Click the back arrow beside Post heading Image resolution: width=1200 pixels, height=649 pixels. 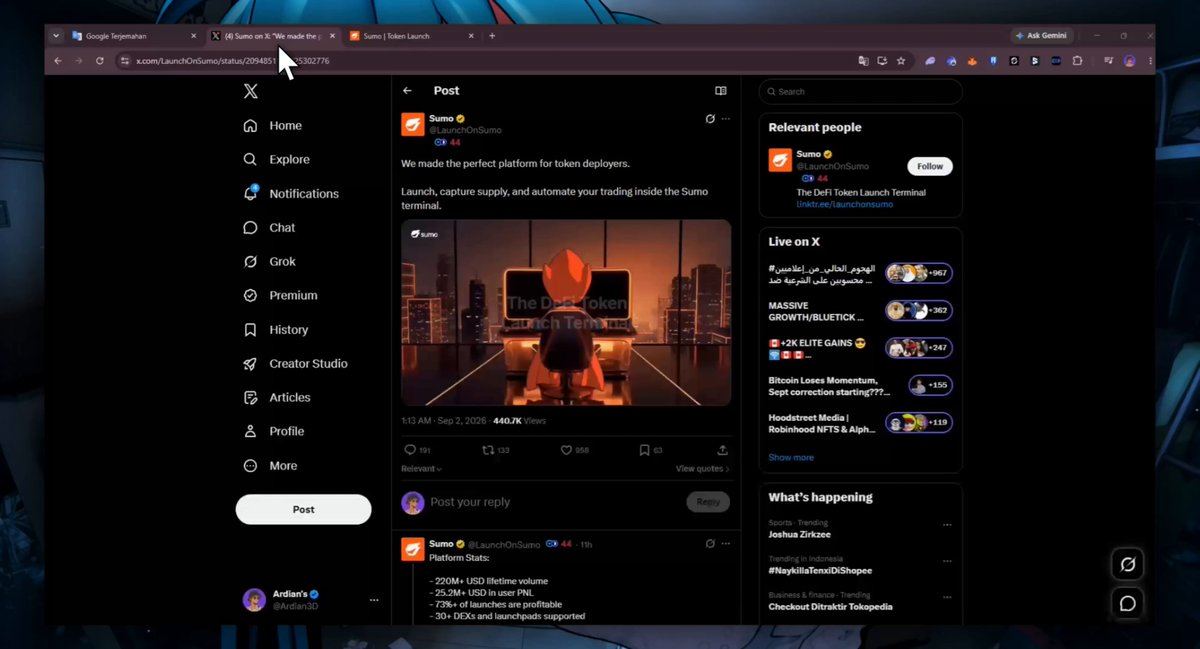click(x=407, y=91)
